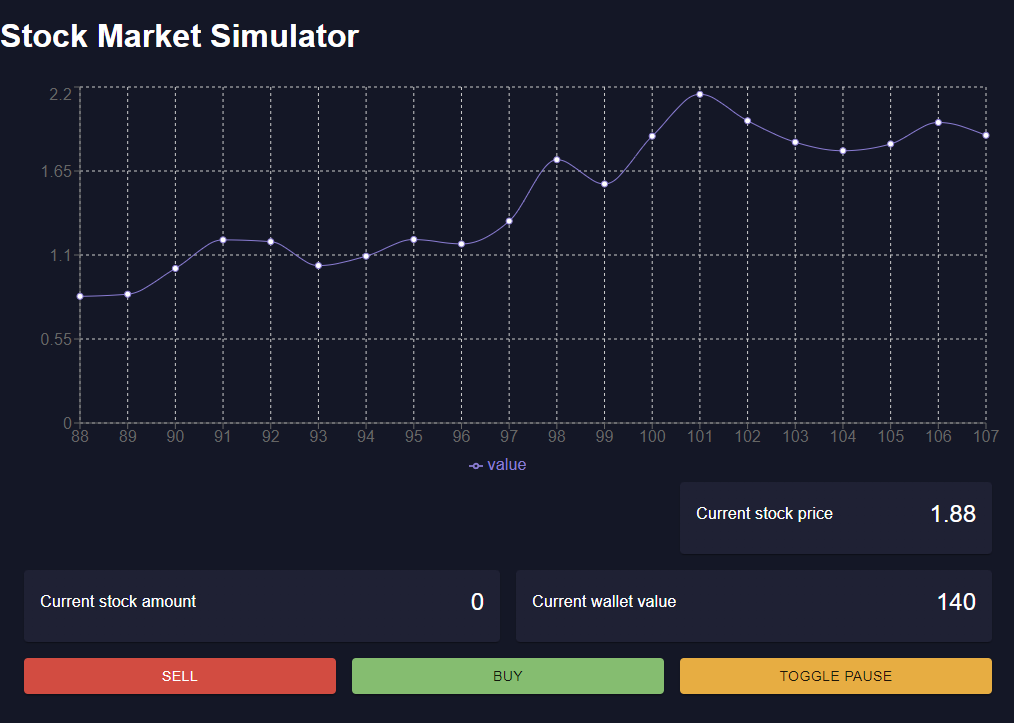The image size is (1014, 723).
Task: Select the first data point at 88
Action: (x=80, y=296)
